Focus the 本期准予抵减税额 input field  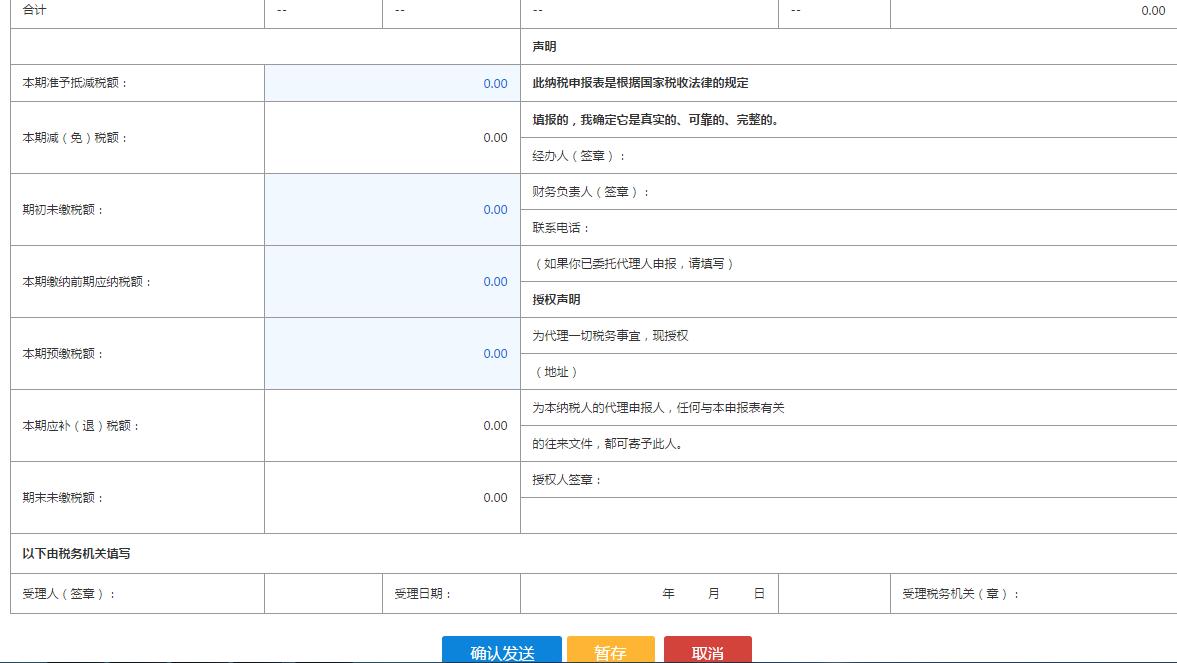392,83
